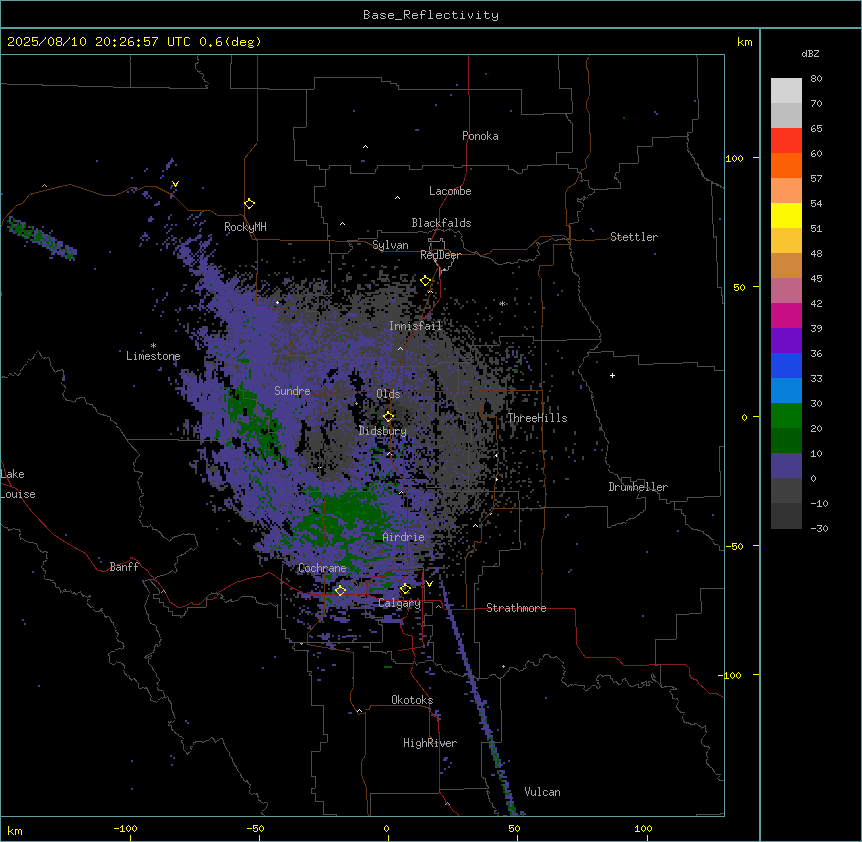Click the Sylvan label
This screenshot has width=862, height=842.
coord(390,245)
